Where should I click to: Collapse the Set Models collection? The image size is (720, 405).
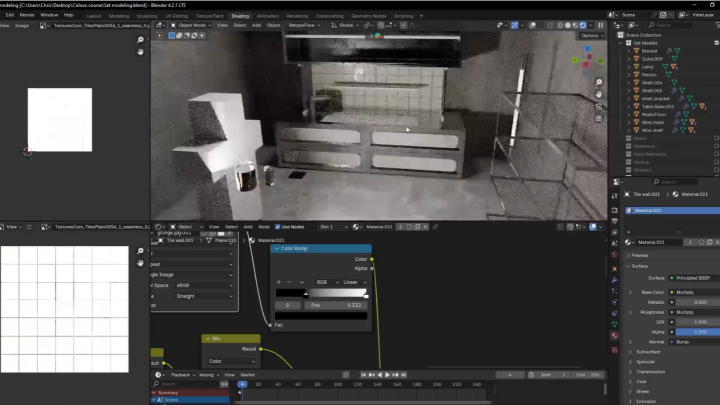pos(621,43)
